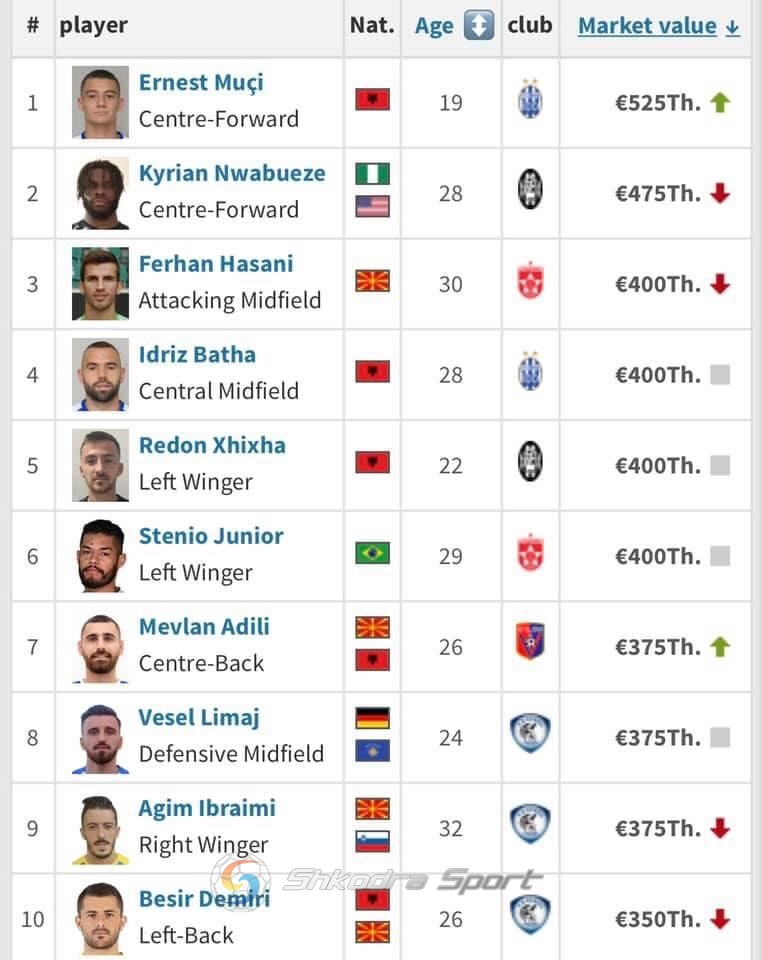Click Germany flag beside Vesel Limaj
The width and height of the screenshot is (762, 960).
(372, 718)
